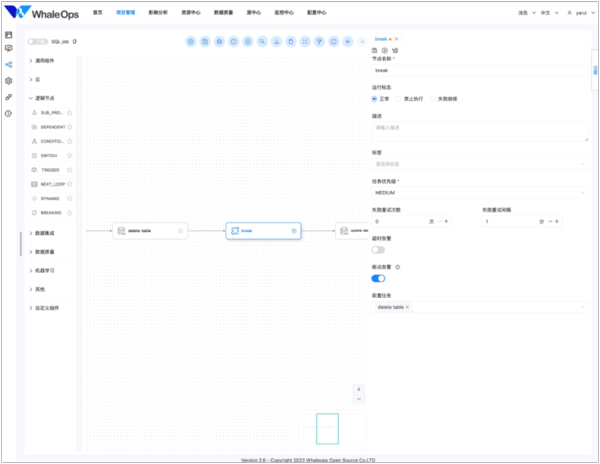Open the 任务优先级 MEDIUM priority dropdown
The height and width of the screenshot is (464, 600).
coord(479,191)
